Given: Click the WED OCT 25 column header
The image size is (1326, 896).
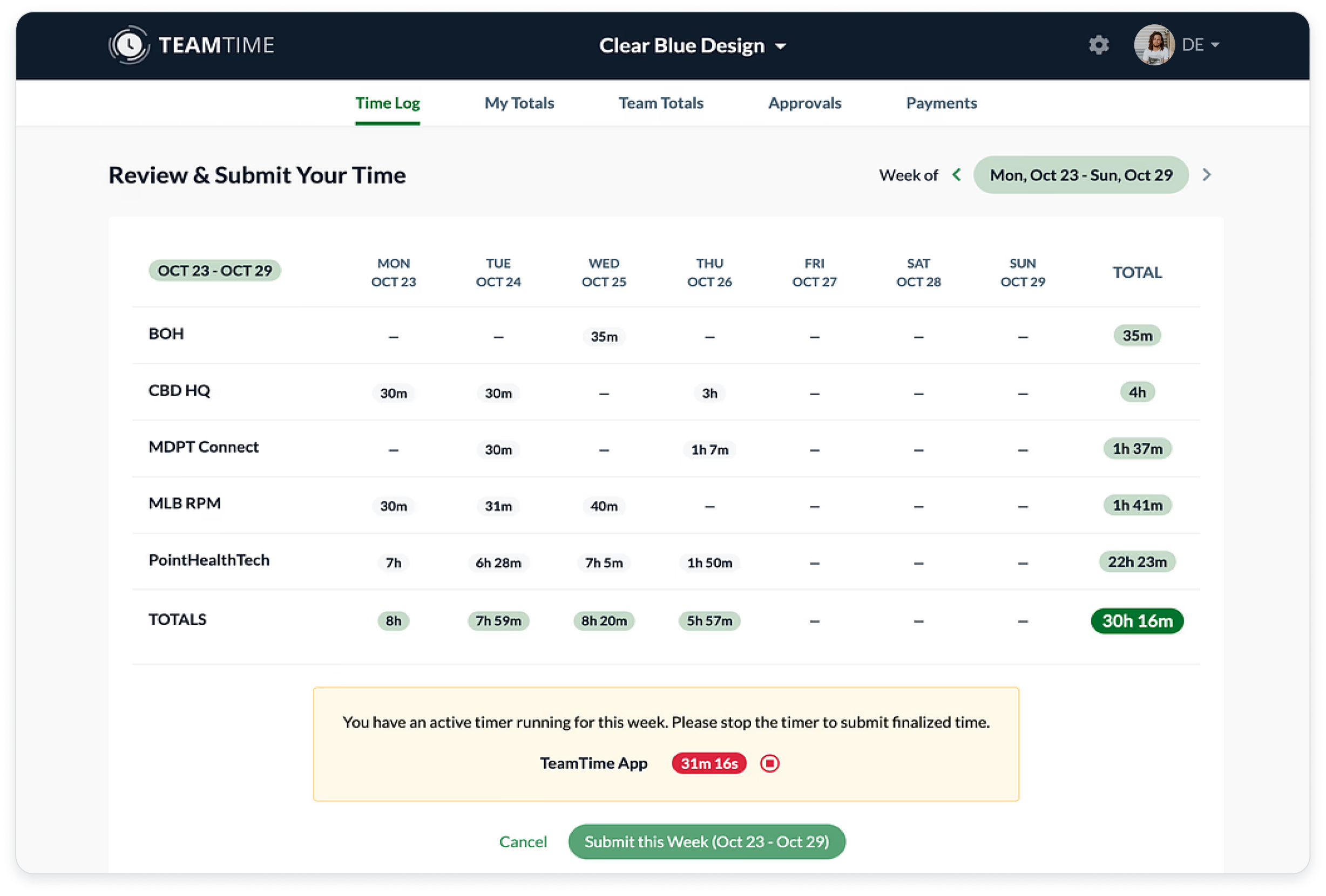Looking at the screenshot, I should click(x=604, y=273).
